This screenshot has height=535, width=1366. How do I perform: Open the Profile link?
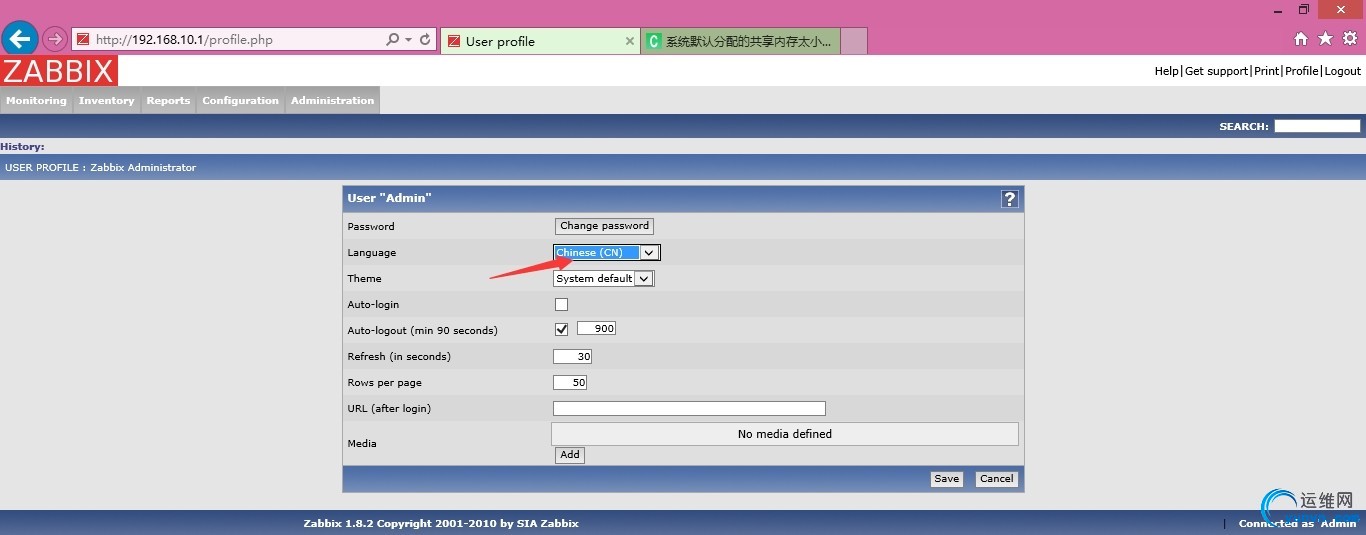pos(1301,71)
